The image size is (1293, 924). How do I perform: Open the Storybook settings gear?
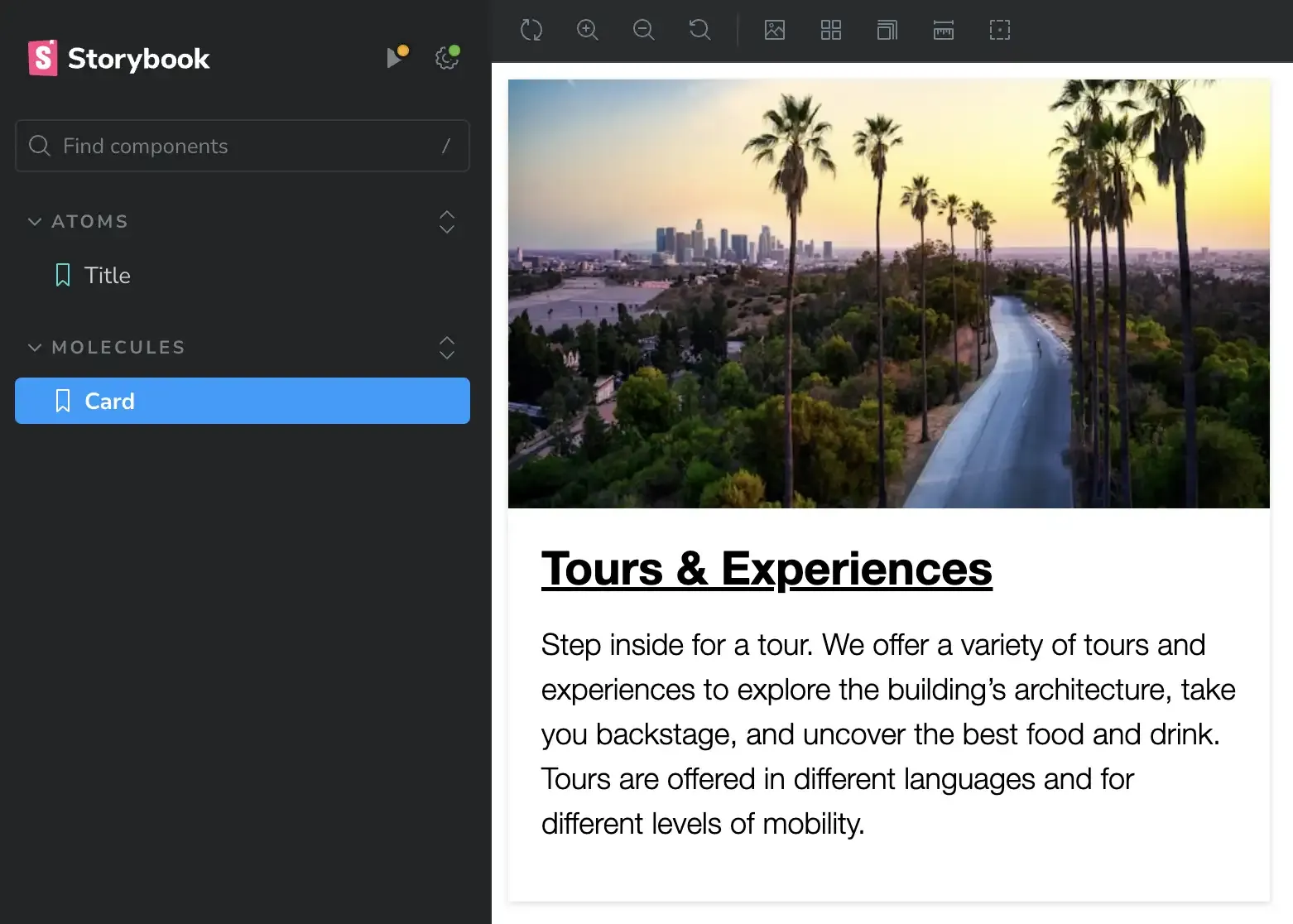(x=446, y=58)
